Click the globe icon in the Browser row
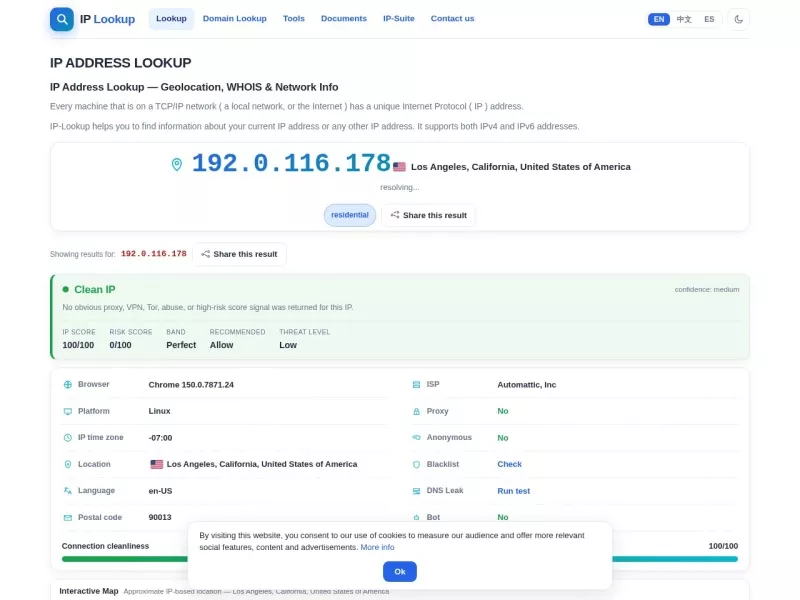The height and width of the screenshot is (600, 800). [68, 385]
